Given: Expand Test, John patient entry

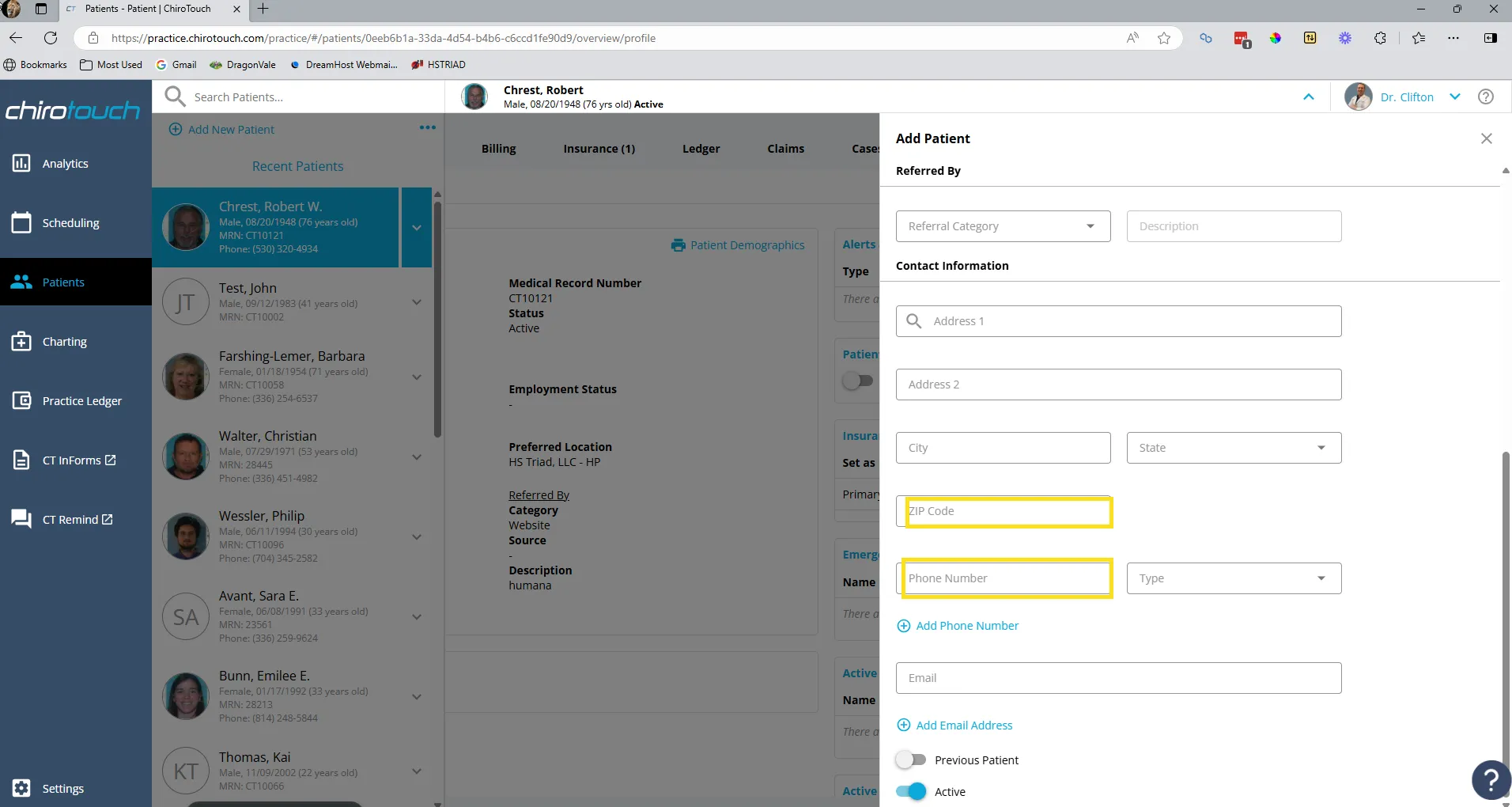Looking at the screenshot, I should pos(417,302).
